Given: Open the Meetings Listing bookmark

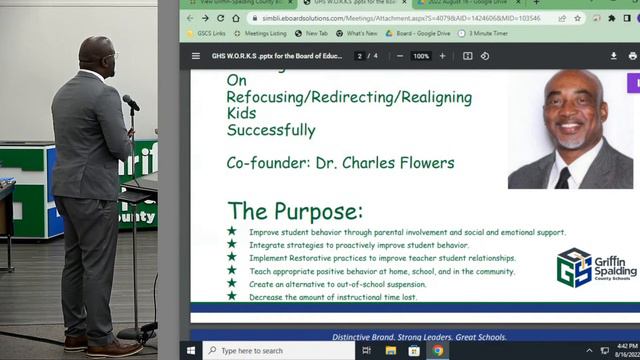Looking at the screenshot, I should [x=260, y=33].
